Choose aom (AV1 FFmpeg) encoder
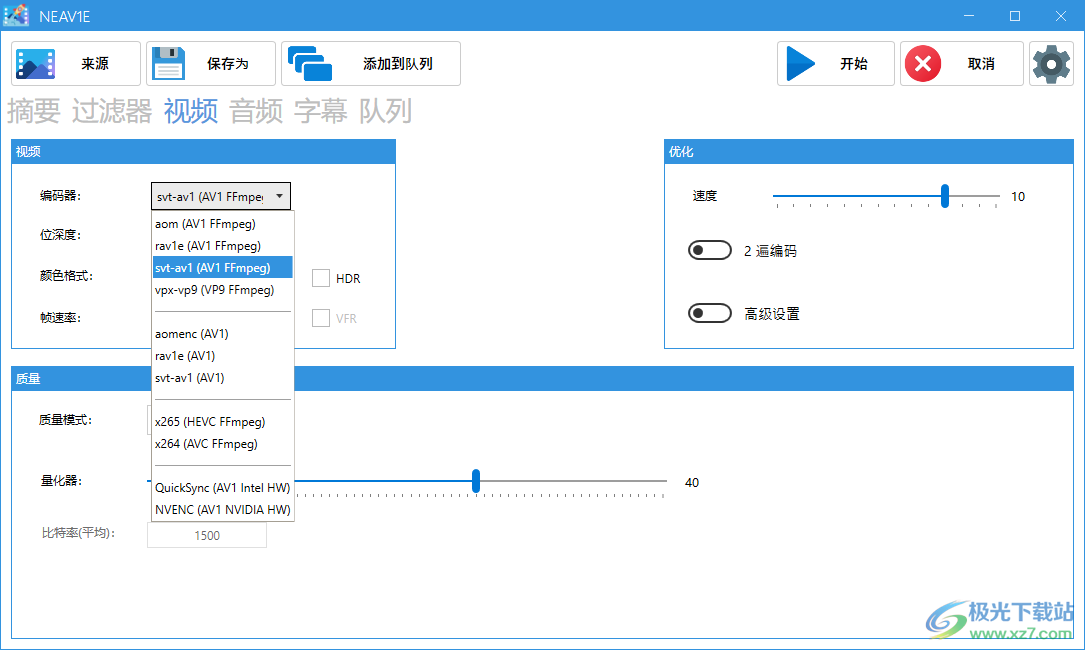Screen dimensions: 1085x650 tap(222, 224)
